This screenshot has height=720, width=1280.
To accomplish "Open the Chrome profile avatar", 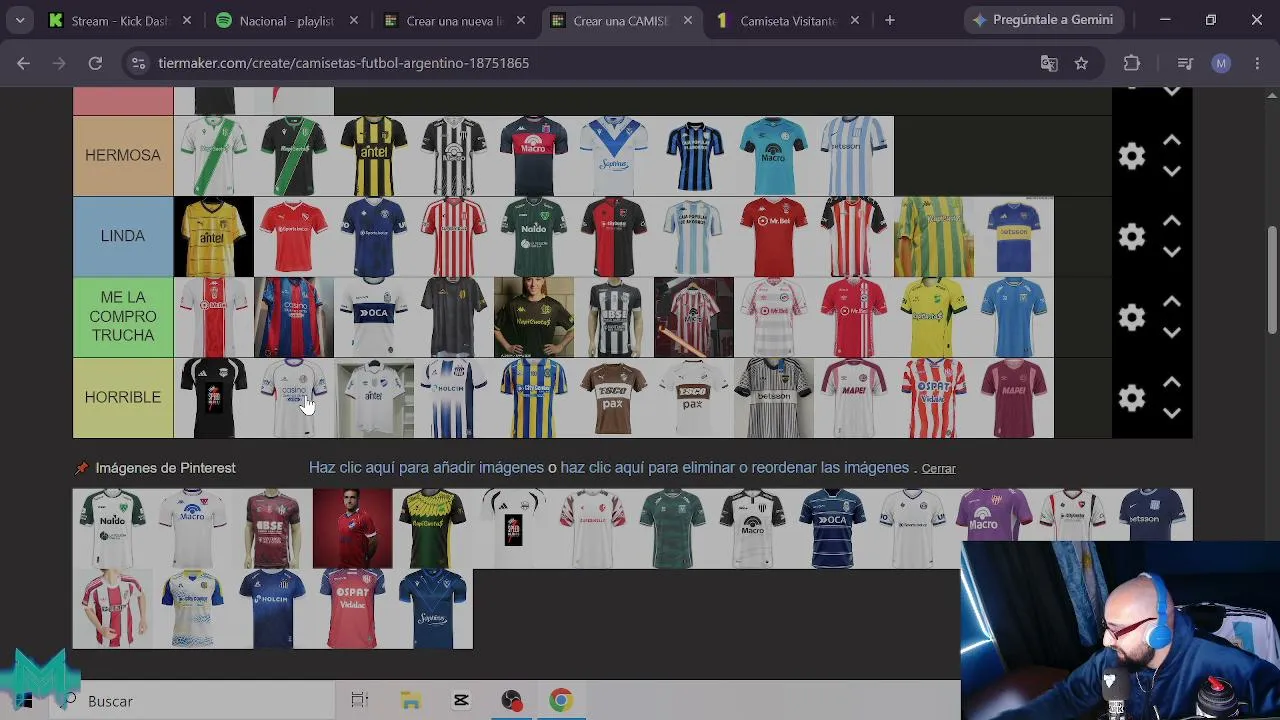I will pyautogui.click(x=1221, y=63).
